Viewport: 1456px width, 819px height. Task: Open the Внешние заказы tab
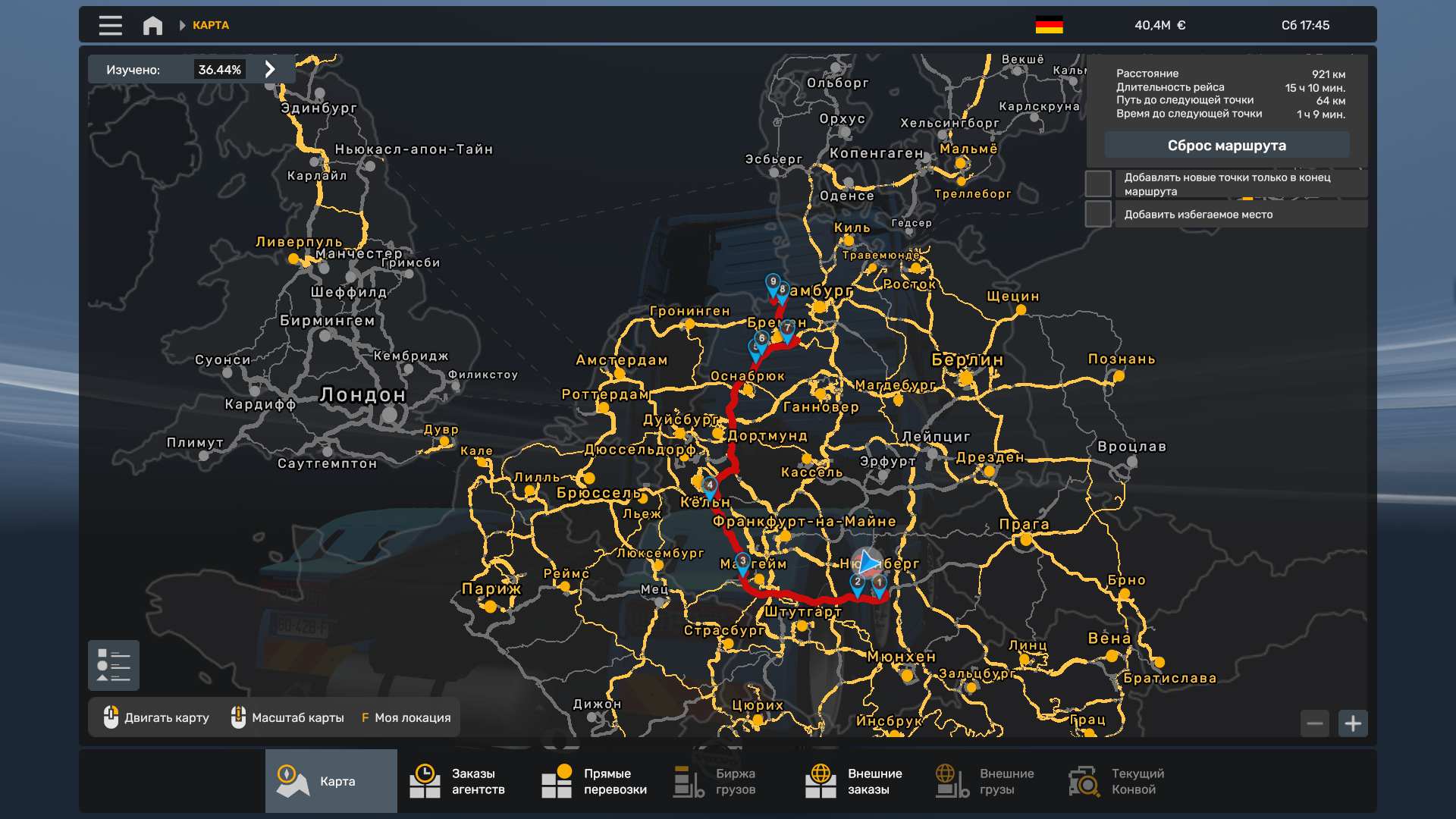(x=858, y=781)
